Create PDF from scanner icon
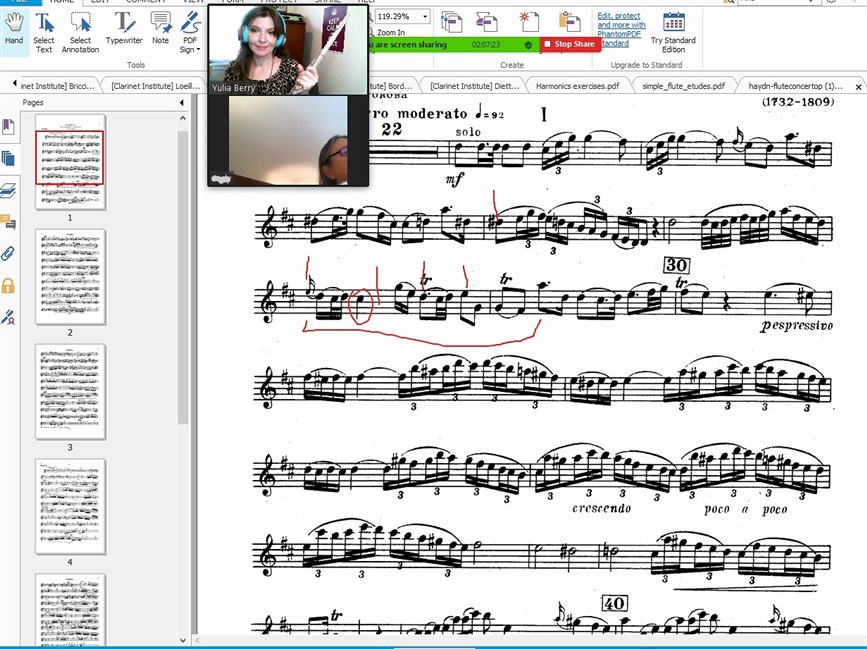Viewport: 867px width, 649px height. tap(487, 22)
